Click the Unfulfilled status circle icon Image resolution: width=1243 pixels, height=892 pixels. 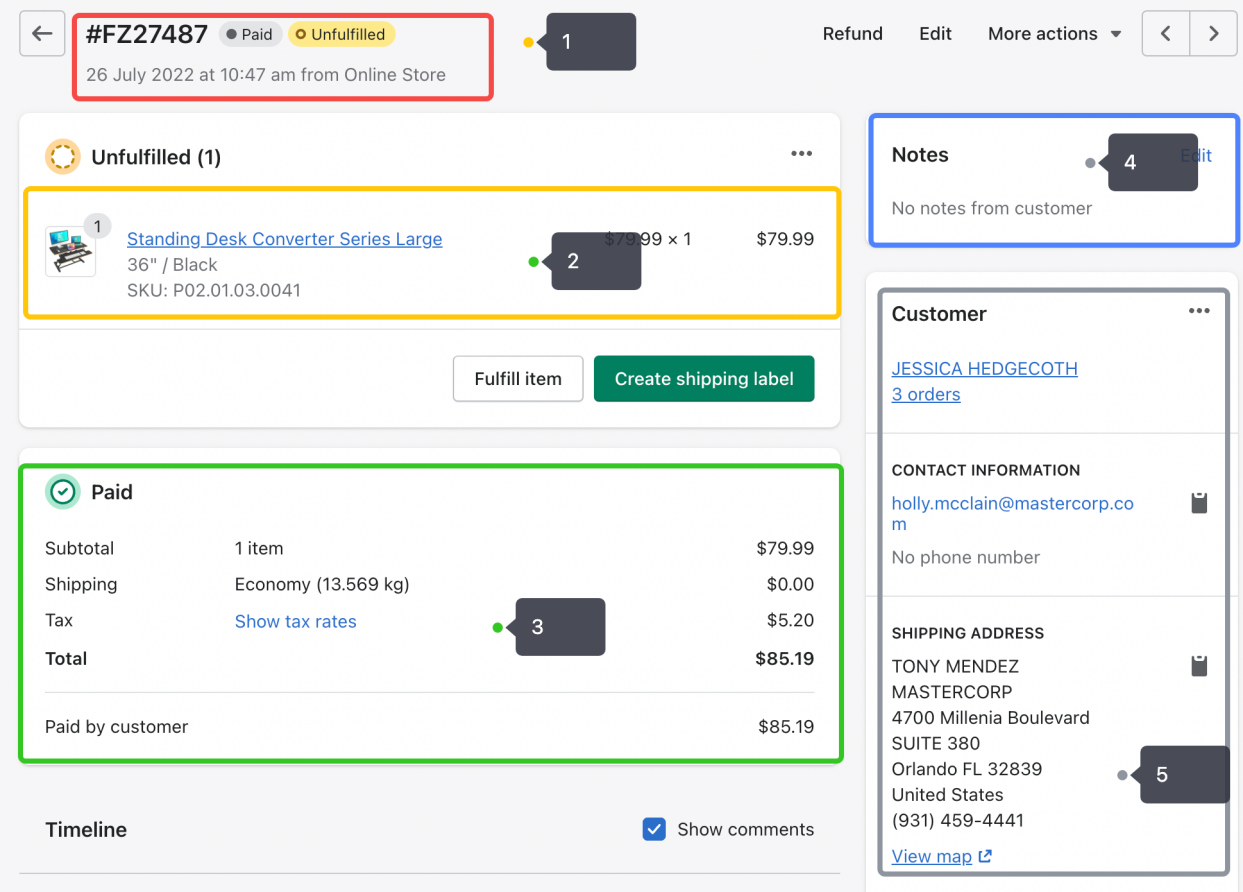point(63,157)
